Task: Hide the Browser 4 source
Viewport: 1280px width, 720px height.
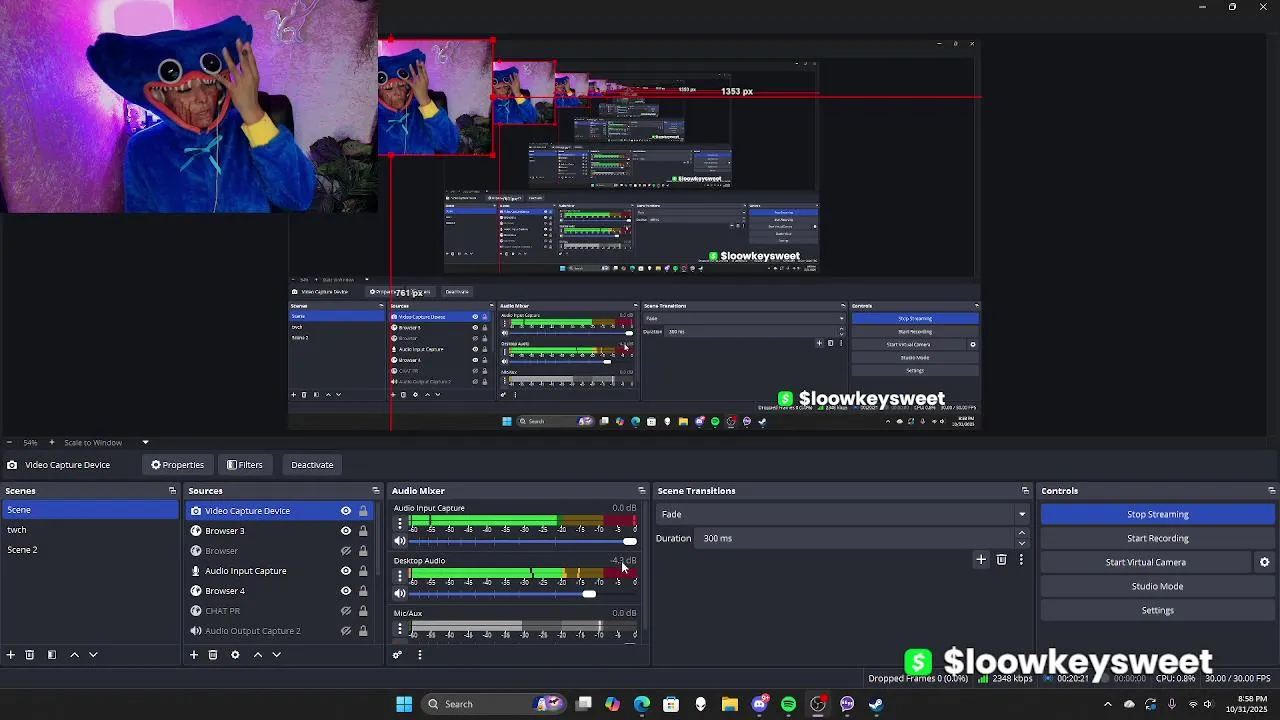Action: click(346, 591)
